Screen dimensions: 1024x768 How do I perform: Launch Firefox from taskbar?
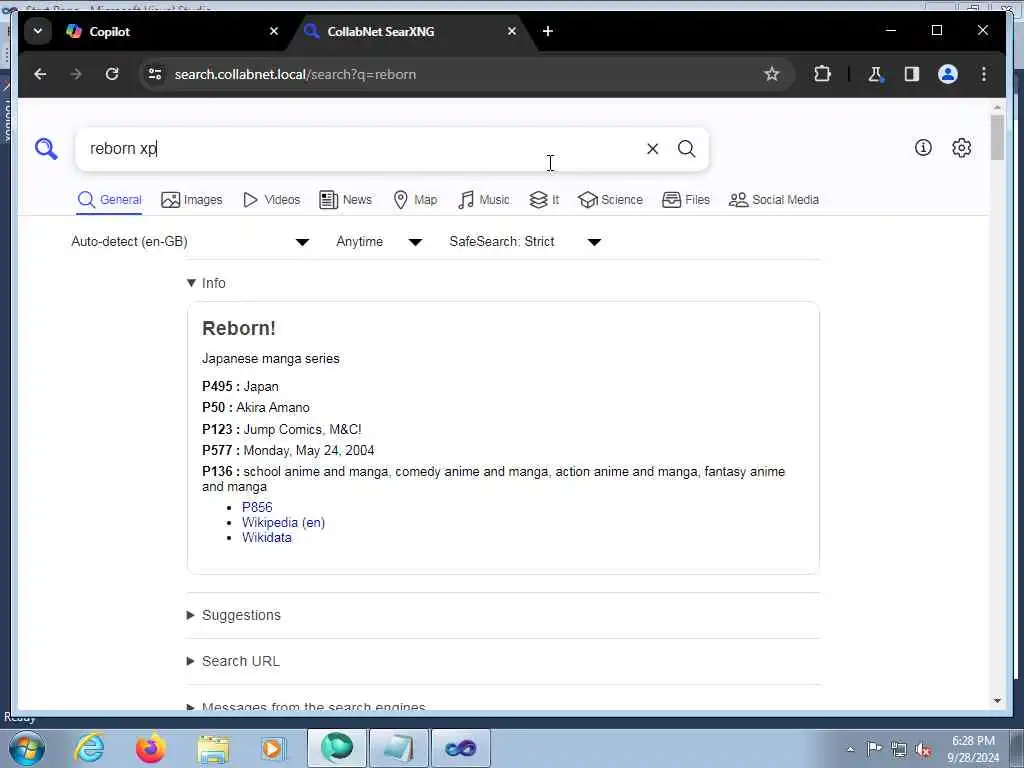(x=150, y=748)
